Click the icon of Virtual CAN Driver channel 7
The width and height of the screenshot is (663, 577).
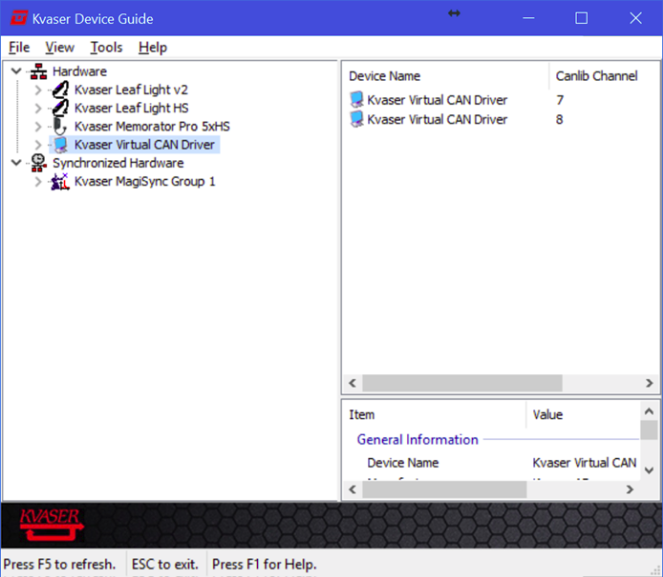click(x=356, y=100)
